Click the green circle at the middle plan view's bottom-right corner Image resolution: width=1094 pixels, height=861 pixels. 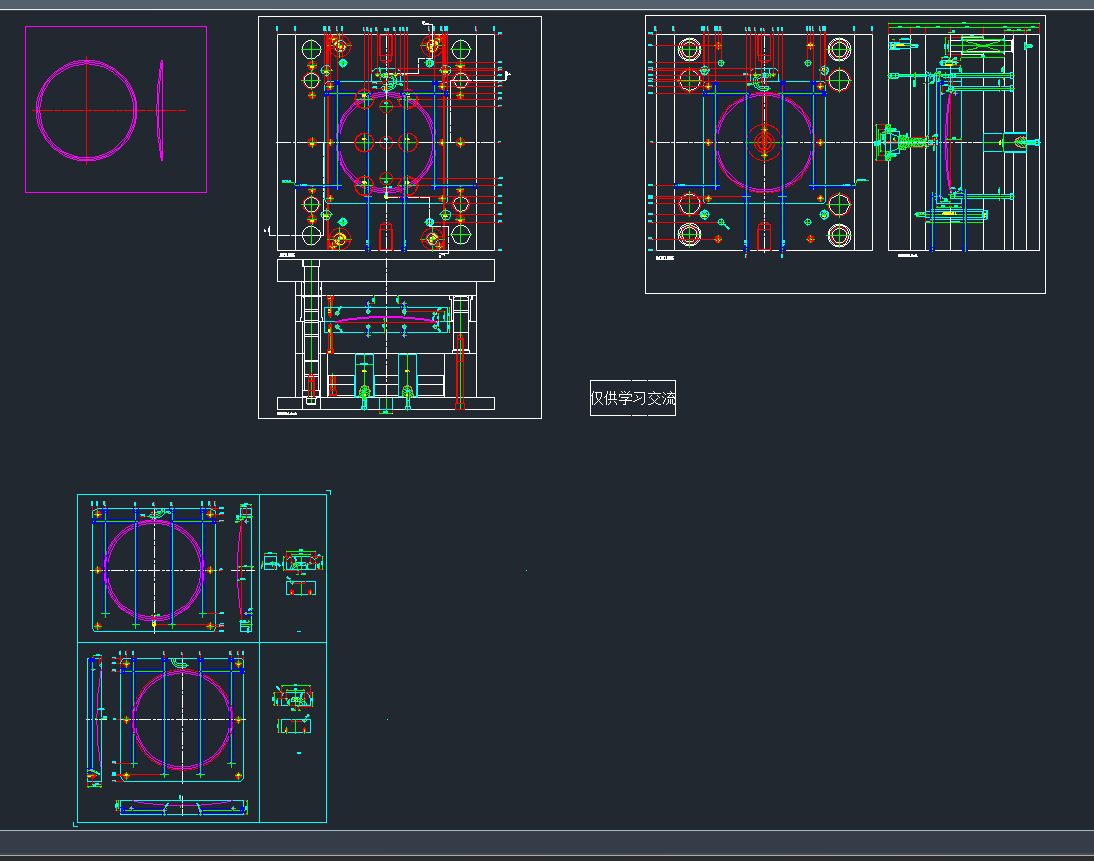460,235
